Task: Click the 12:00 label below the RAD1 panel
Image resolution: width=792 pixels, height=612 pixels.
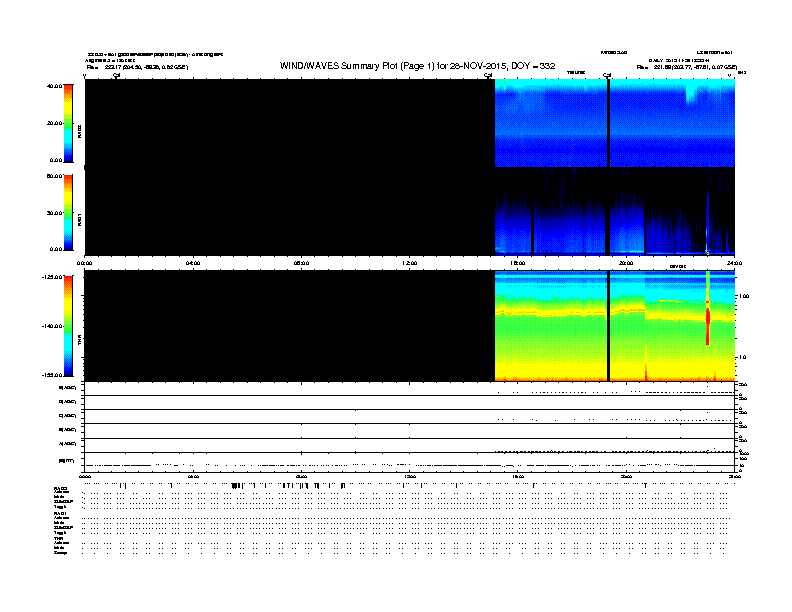Action: click(410, 263)
